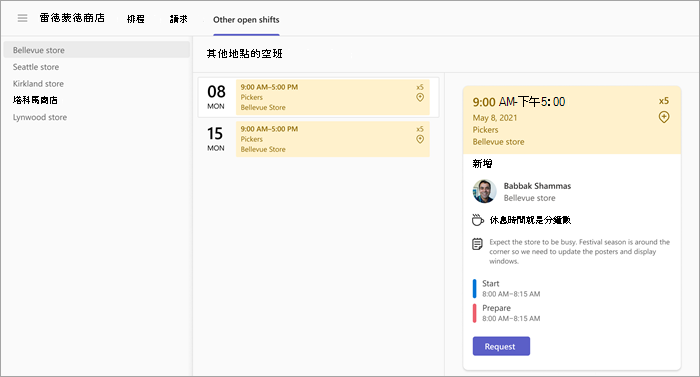The width and height of the screenshot is (700, 377).
Task: Click Babbak Shammas profile picture
Action: tap(484, 191)
